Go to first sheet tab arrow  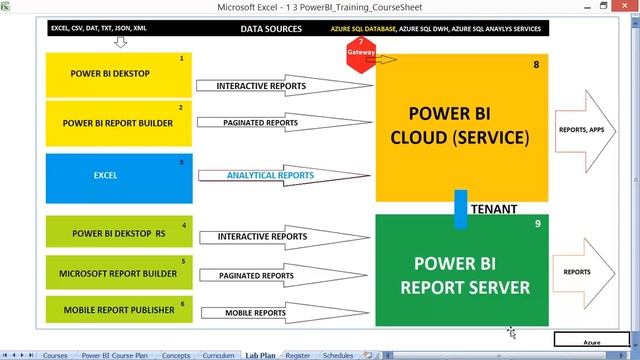[x=5, y=356]
